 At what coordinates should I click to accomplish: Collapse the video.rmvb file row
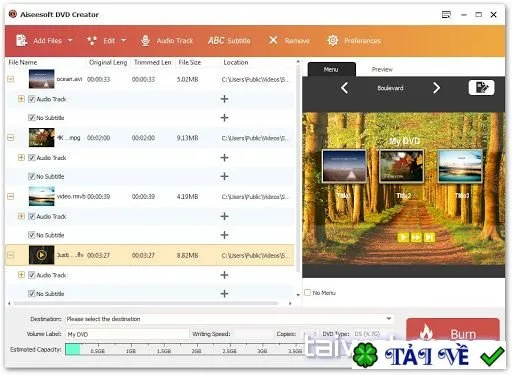(11, 196)
